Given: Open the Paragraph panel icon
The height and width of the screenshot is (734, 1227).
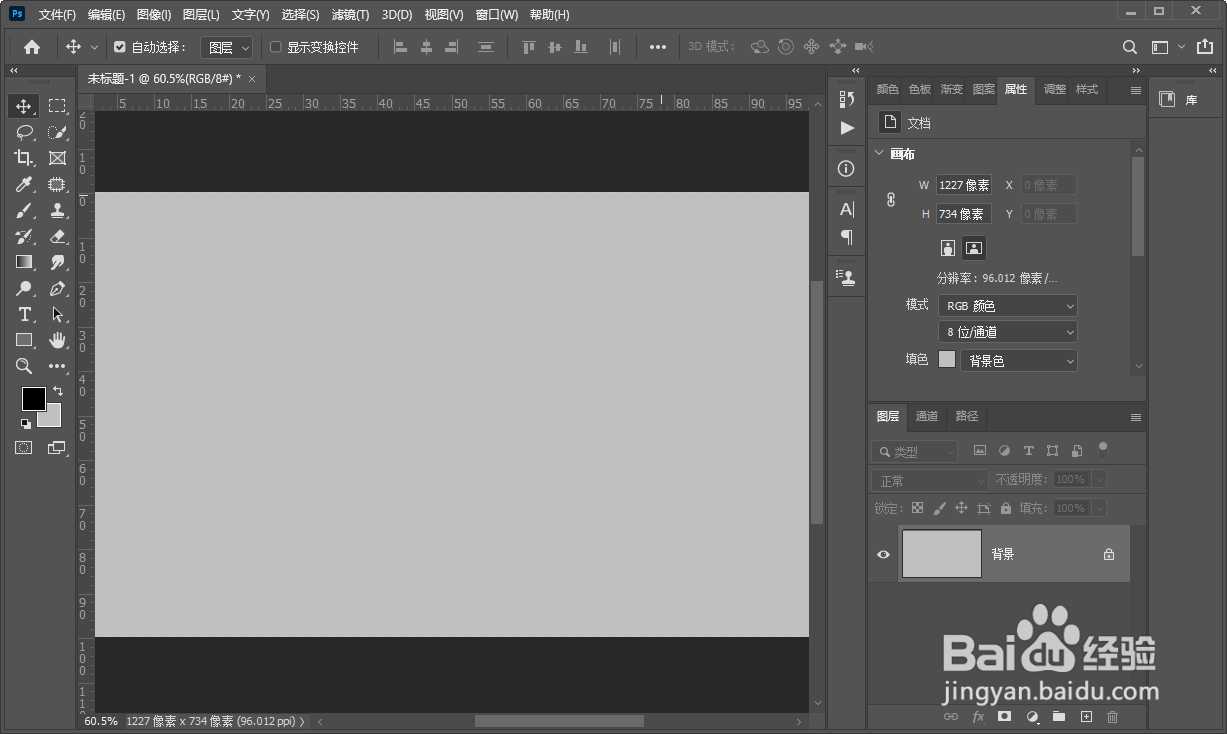Looking at the screenshot, I should click(x=847, y=237).
